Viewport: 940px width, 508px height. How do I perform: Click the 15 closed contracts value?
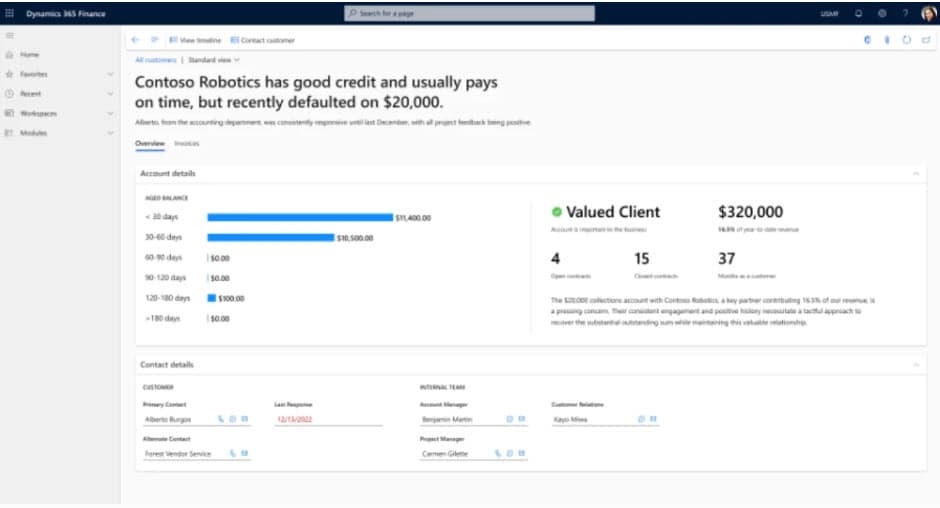(x=641, y=258)
